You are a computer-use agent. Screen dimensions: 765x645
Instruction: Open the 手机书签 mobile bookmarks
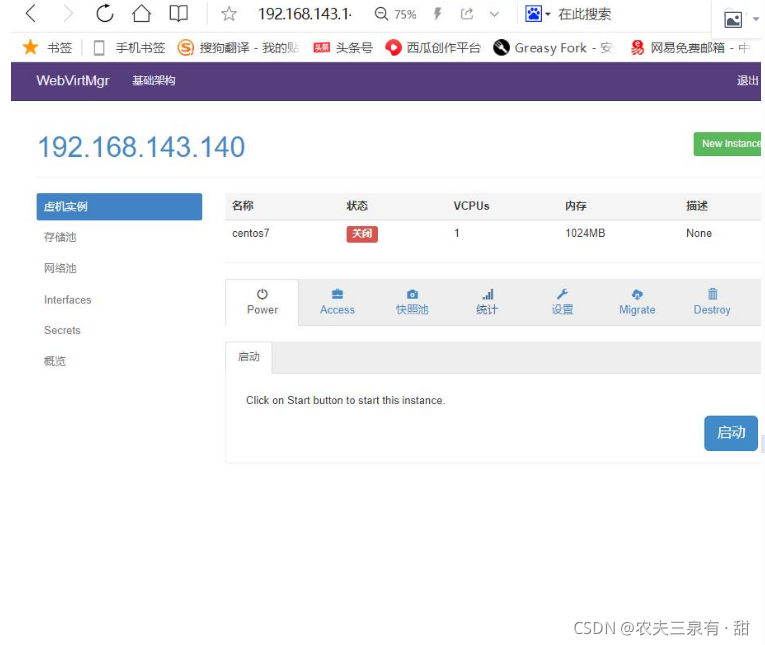[129, 48]
